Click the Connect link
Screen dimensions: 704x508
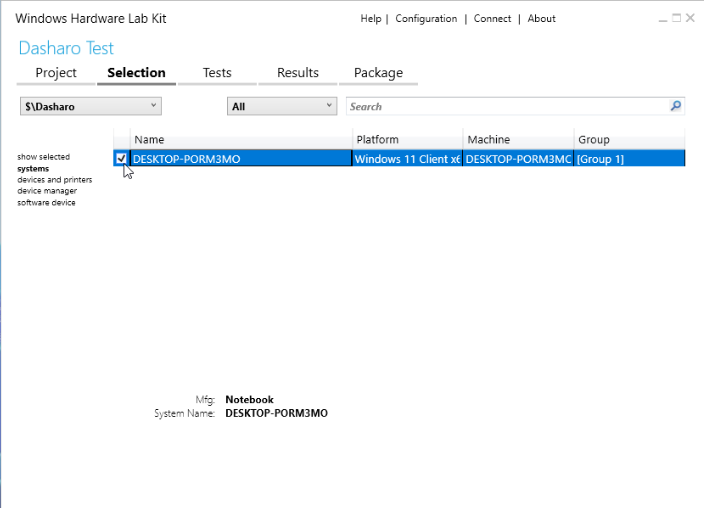[492, 18]
